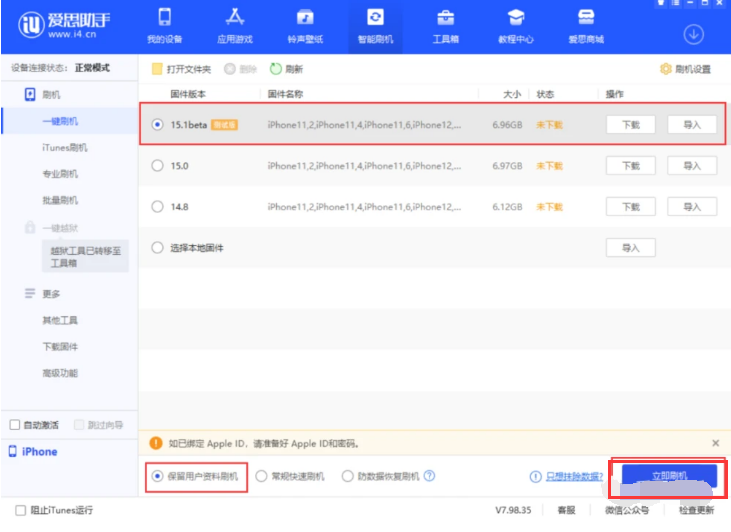The width and height of the screenshot is (731, 532).
Task: Click 下载 button for 14.8 firmware
Action: (x=630, y=207)
